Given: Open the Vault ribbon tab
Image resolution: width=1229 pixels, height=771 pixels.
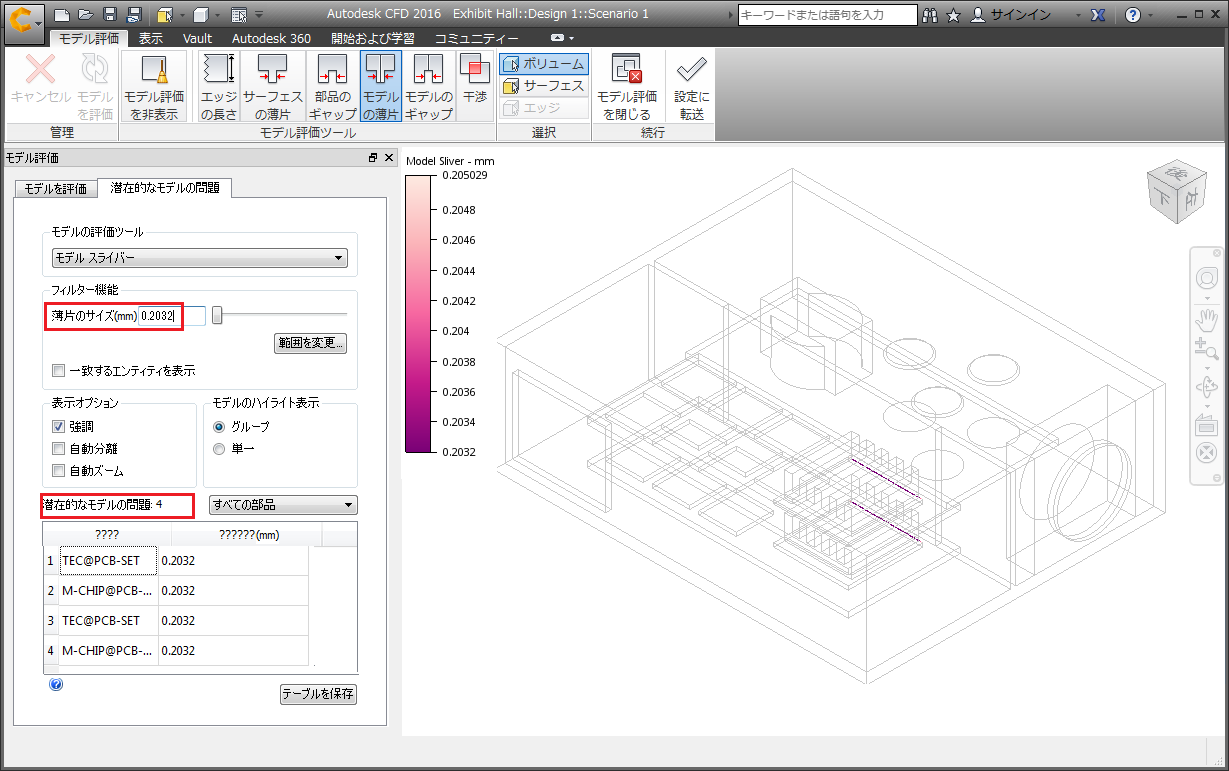Looking at the screenshot, I should point(197,38).
